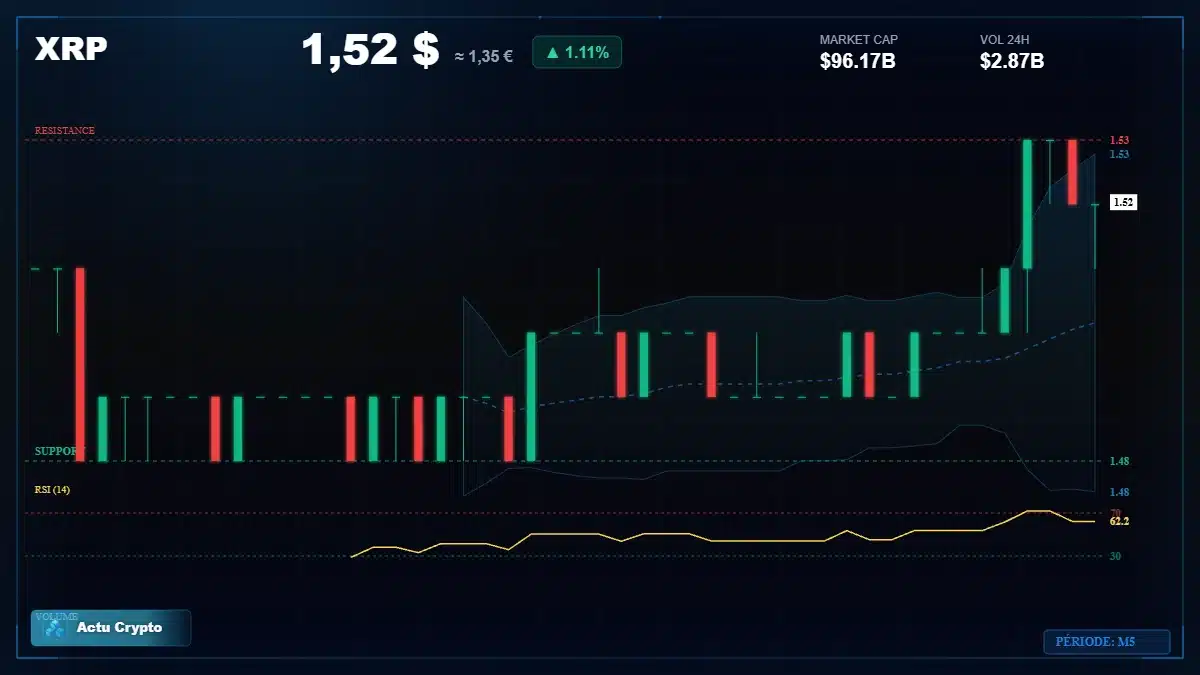
Task: Click the $2.87B volume value
Action: [x=1012, y=62]
